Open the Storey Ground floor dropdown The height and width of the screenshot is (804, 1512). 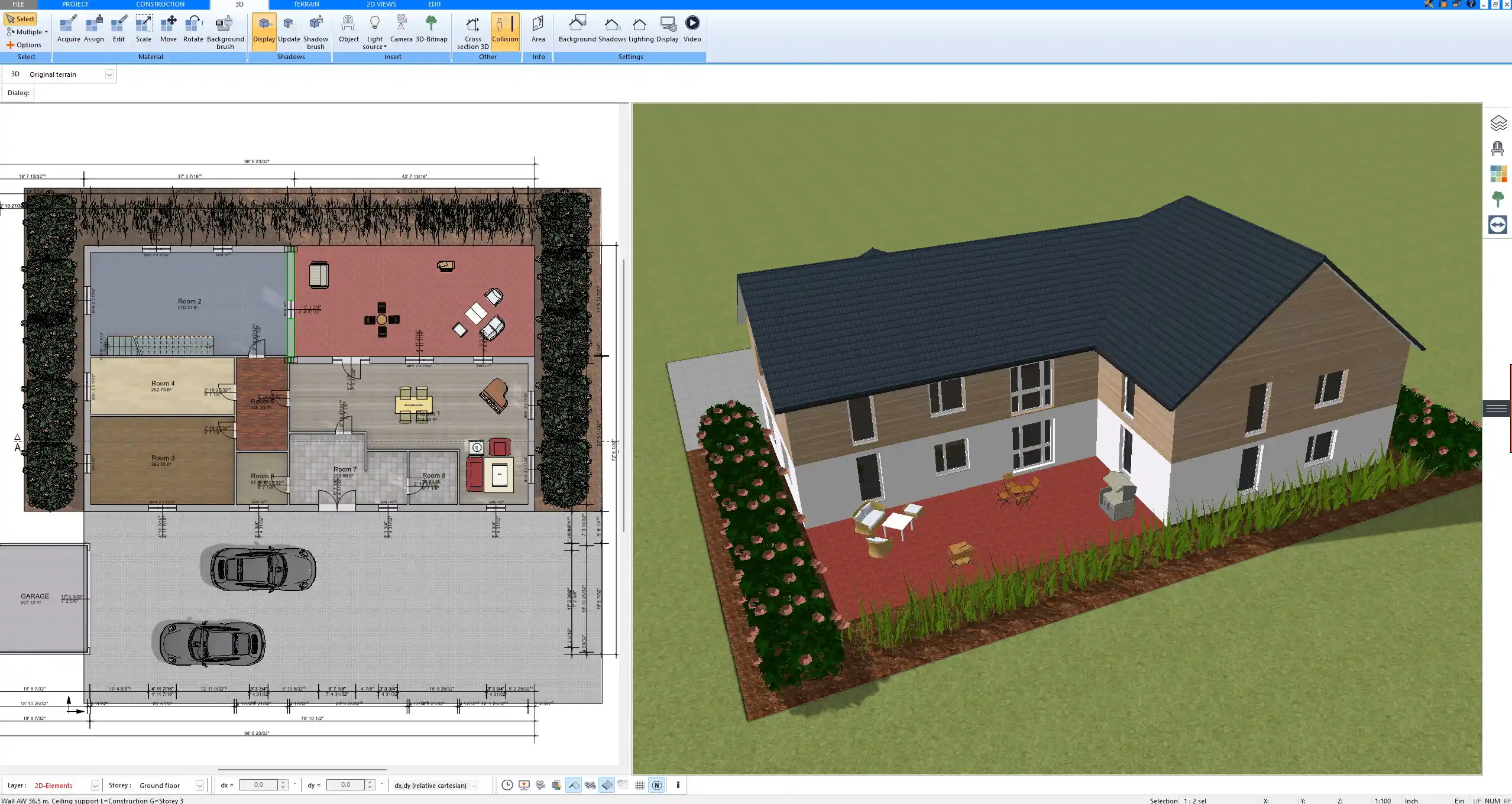pos(200,786)
